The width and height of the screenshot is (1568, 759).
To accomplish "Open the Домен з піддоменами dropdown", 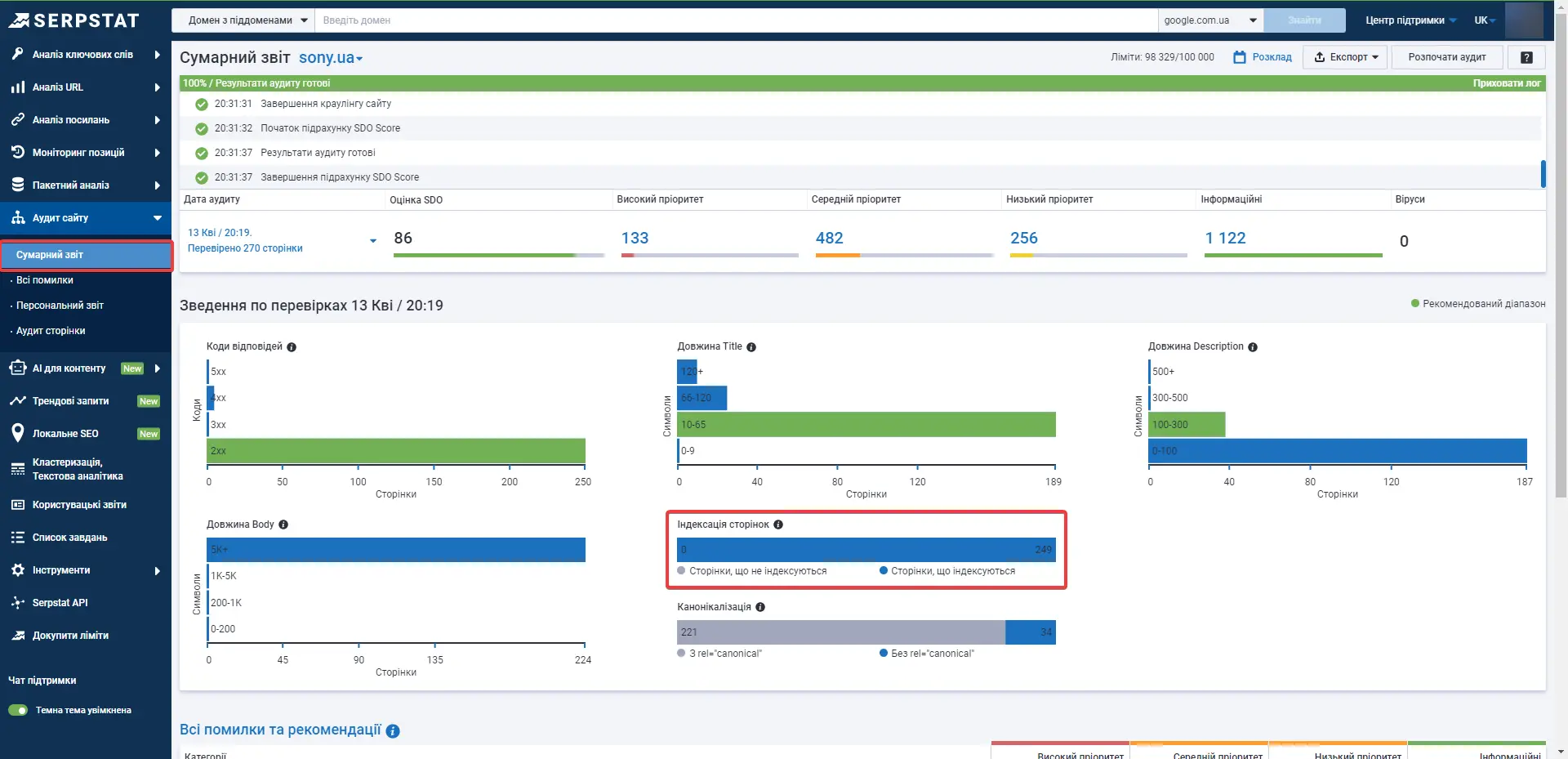I will tap(243, 20).
